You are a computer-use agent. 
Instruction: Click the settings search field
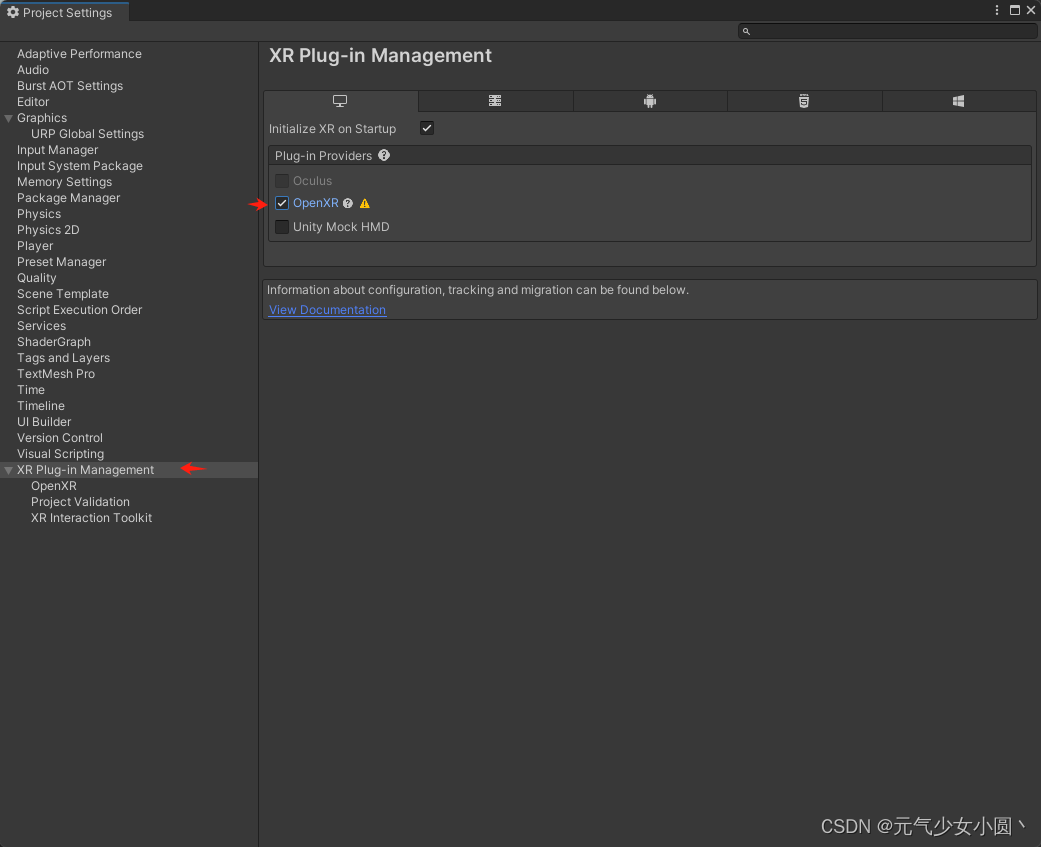pos(887,31)
